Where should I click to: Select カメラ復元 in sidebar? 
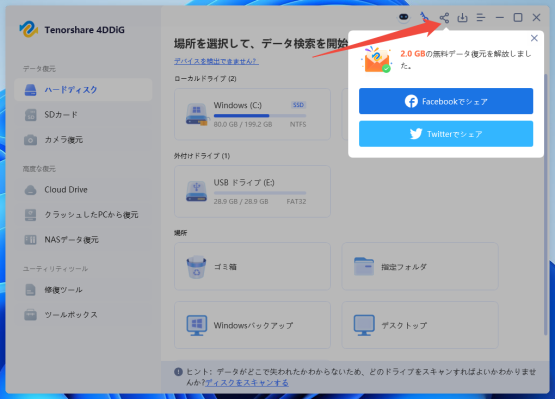(83, 140)
